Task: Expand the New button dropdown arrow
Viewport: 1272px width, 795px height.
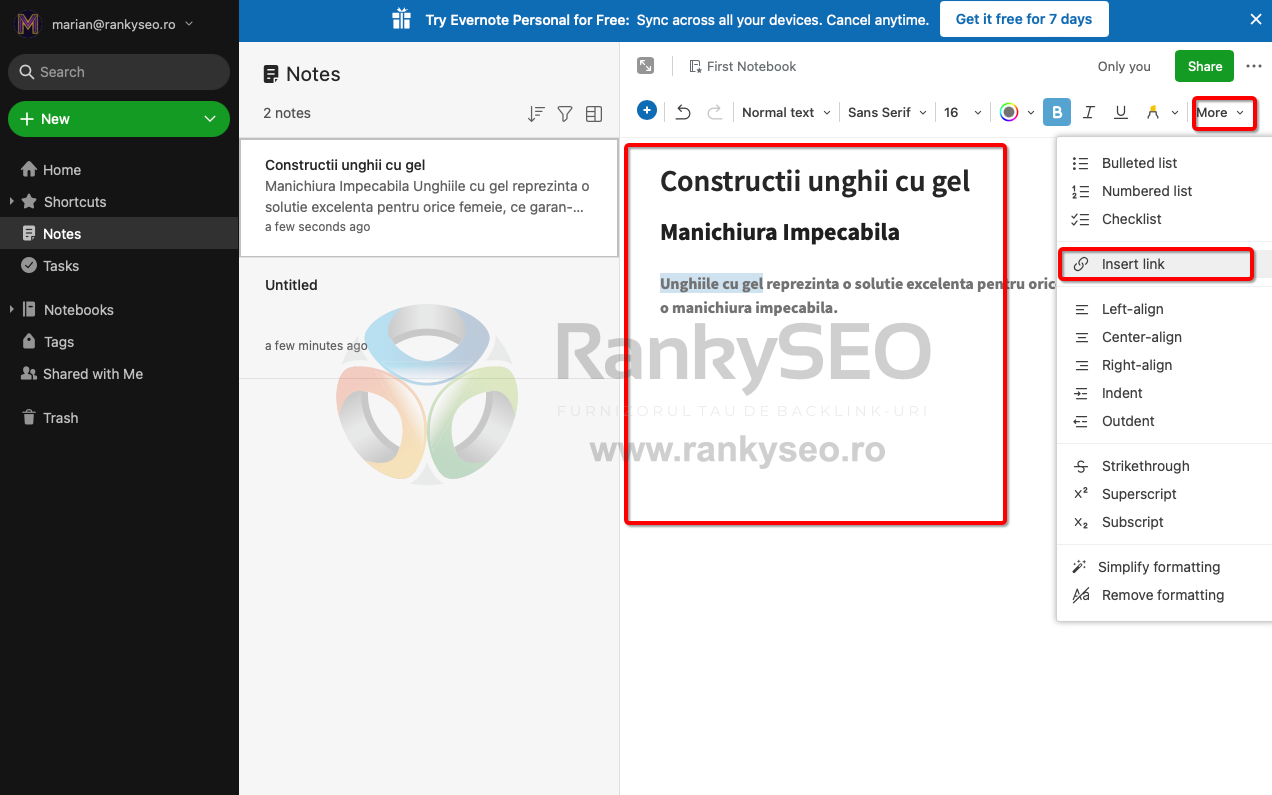Action: [x=210, y=119]
